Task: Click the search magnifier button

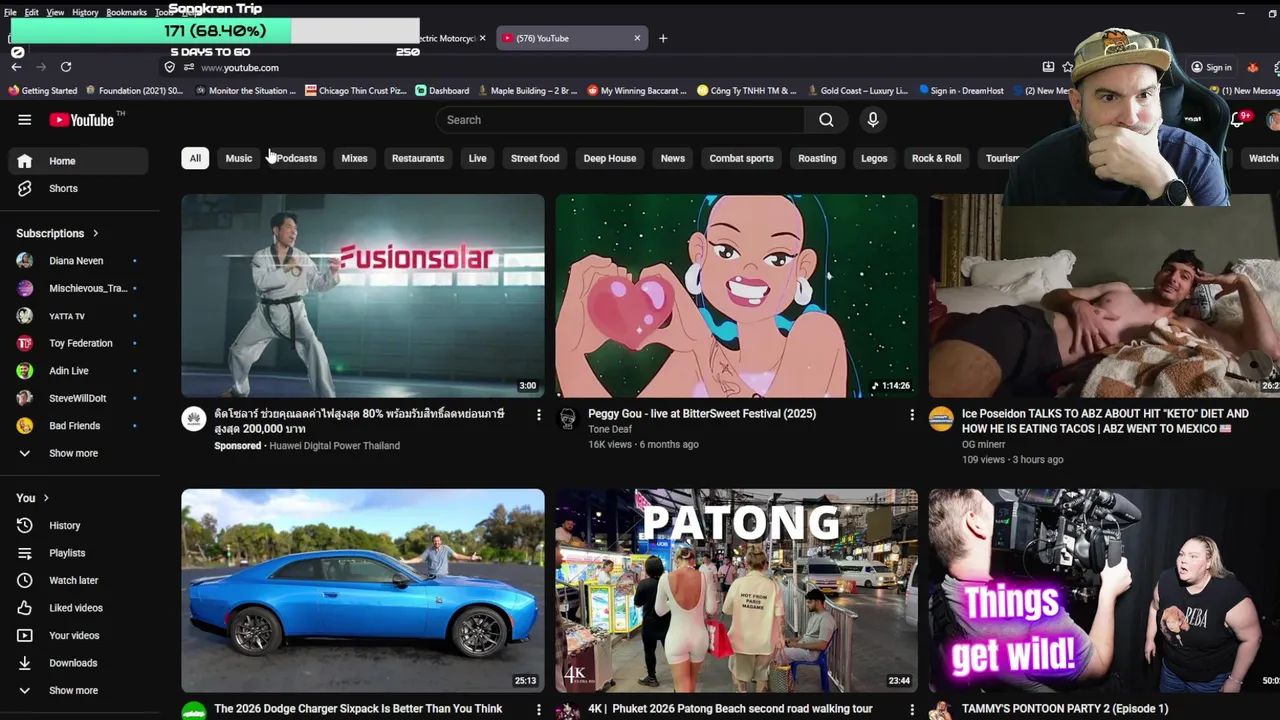Action: click(826, 120)
